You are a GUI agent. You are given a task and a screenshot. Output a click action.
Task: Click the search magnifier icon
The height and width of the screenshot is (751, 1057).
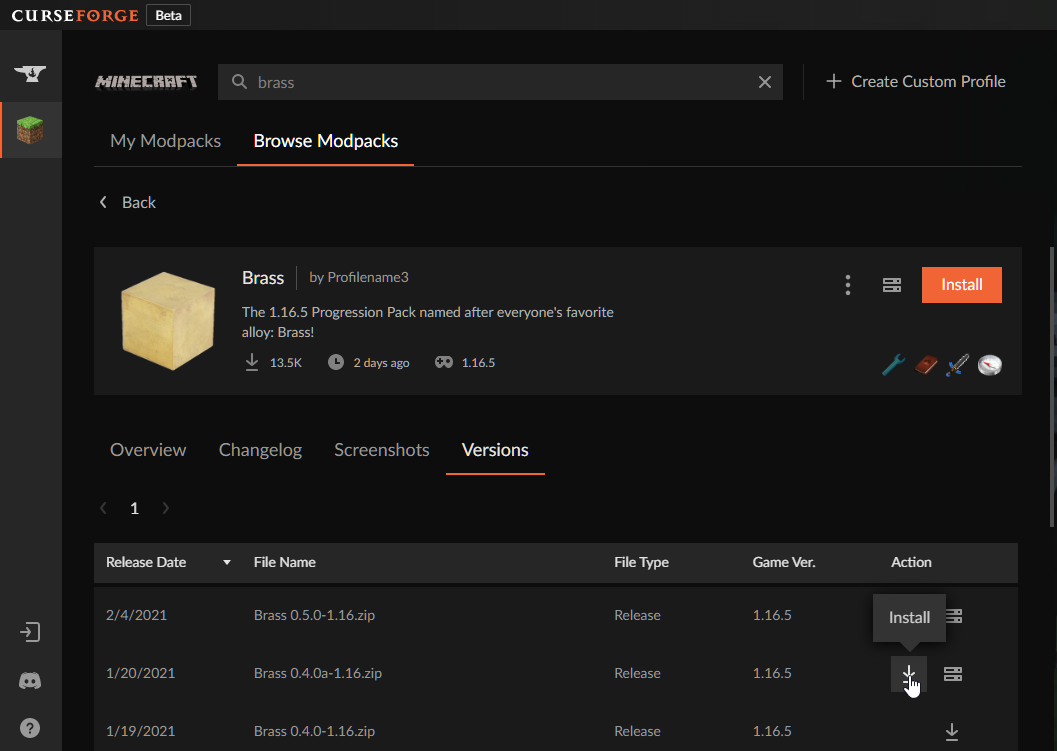pyautogui.click(x=239, y=82)
